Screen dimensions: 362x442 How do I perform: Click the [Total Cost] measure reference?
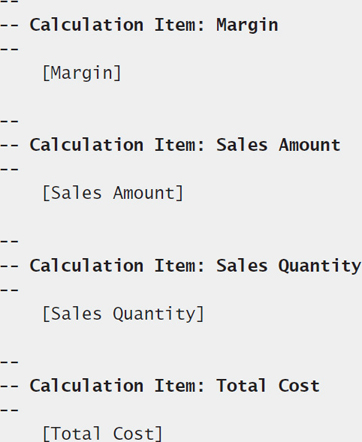tap(102, 434)
